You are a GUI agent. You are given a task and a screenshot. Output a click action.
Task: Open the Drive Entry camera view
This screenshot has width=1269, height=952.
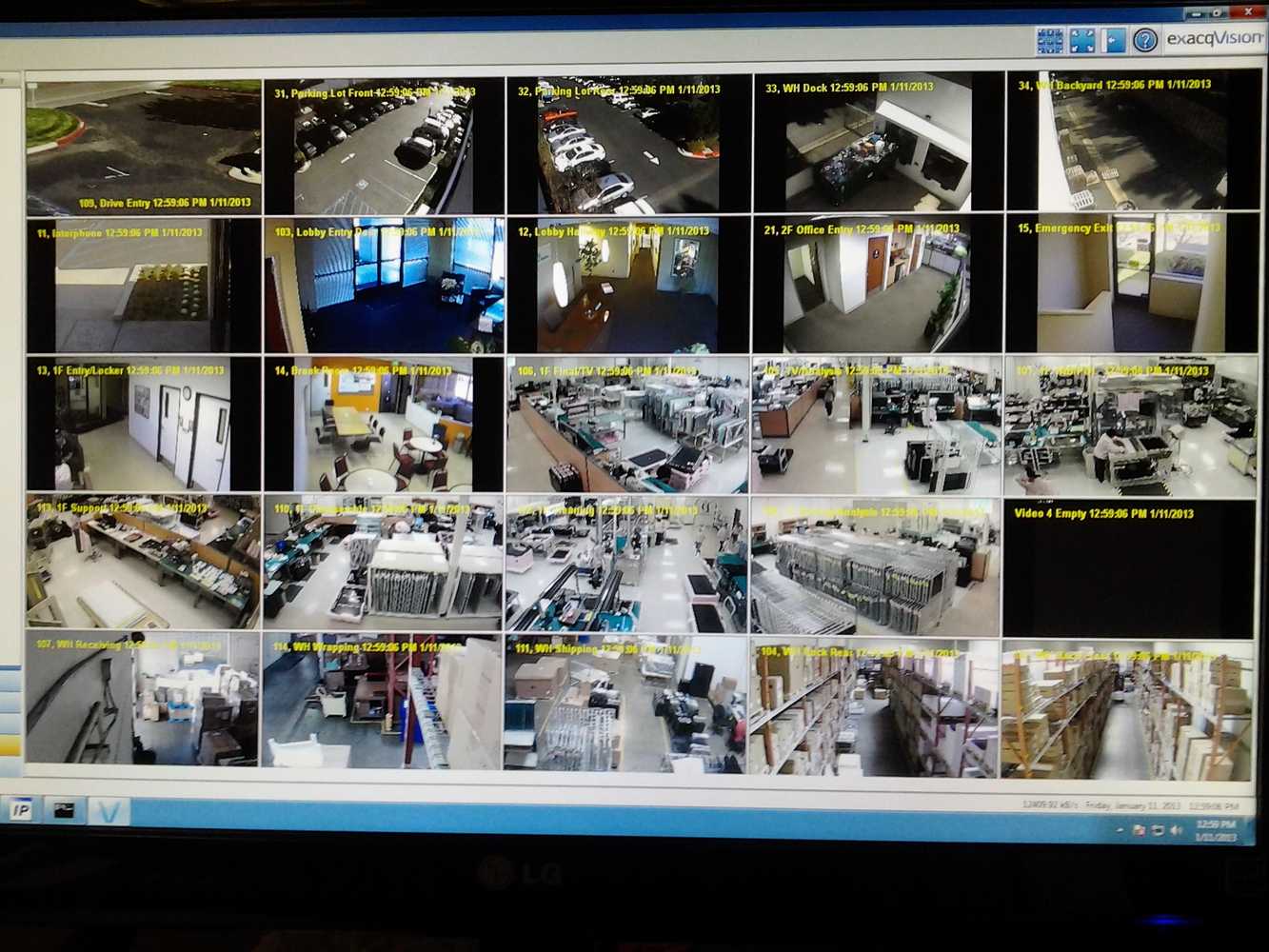143,143
